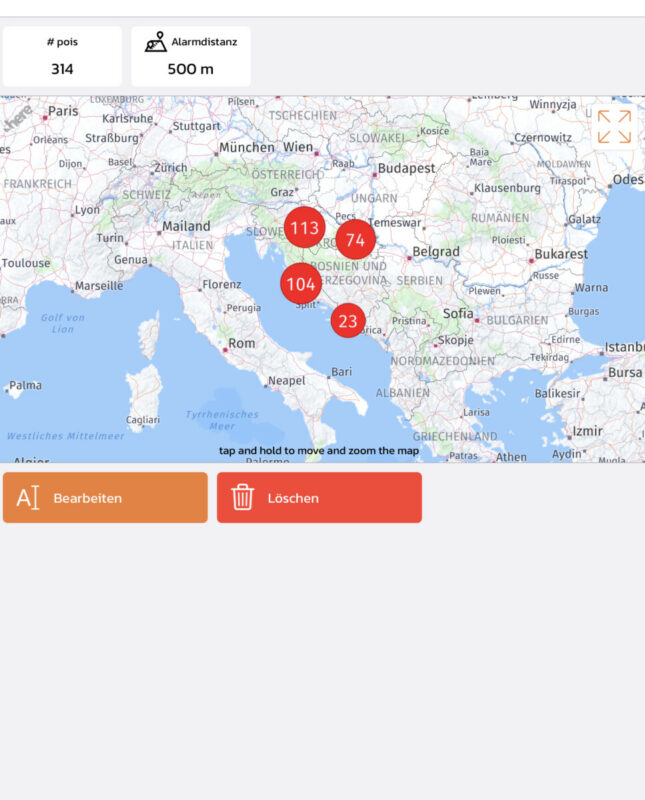This screenshot has height=800, width=645.
Task: Tap the 104 cluster marker near Split
Action: [x=301, y=284]
